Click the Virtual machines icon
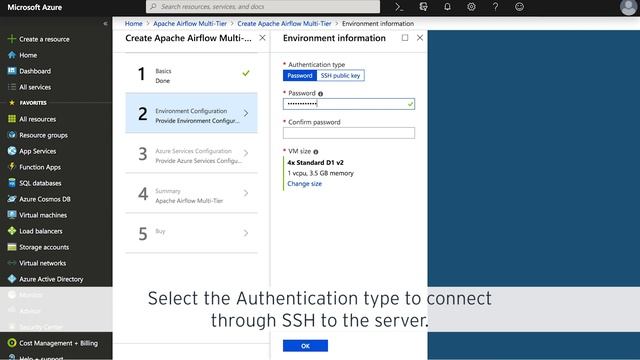This screenshot has width=640, height=360. point(11,215)
